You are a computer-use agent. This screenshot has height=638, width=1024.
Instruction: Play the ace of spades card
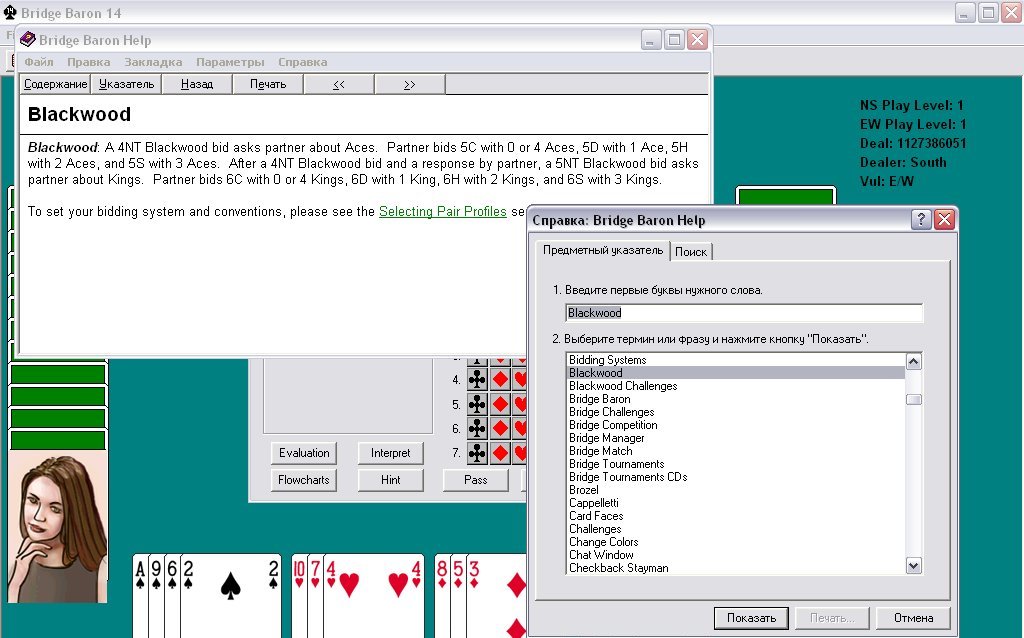[140, 590]
